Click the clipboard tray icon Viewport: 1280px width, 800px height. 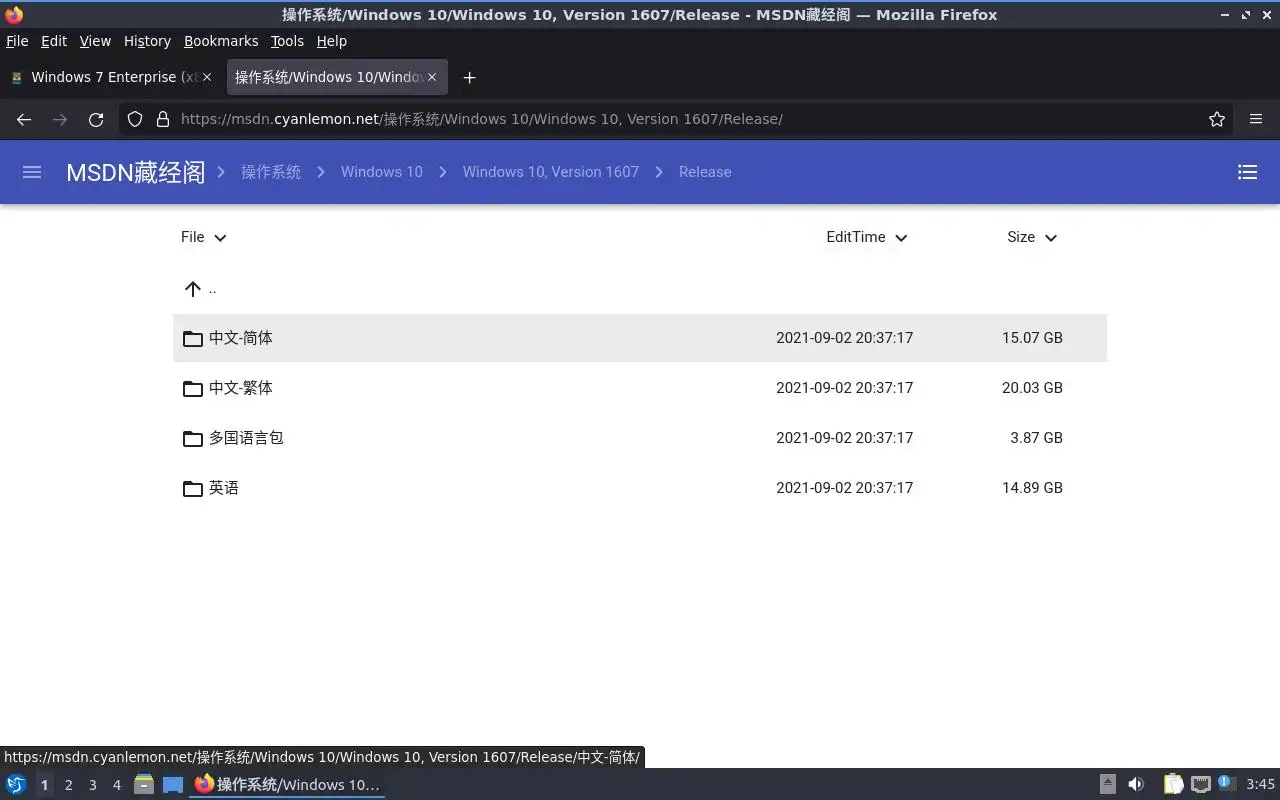point(1173,784)
